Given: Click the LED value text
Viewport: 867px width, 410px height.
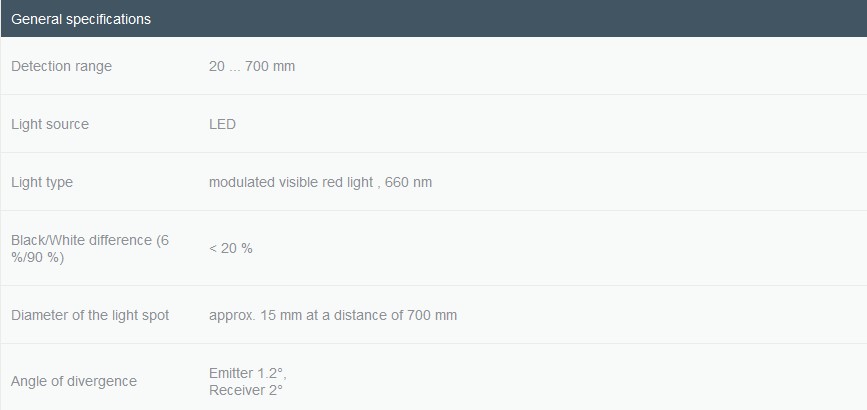Looking at the screenshot, I should [222, 124].
